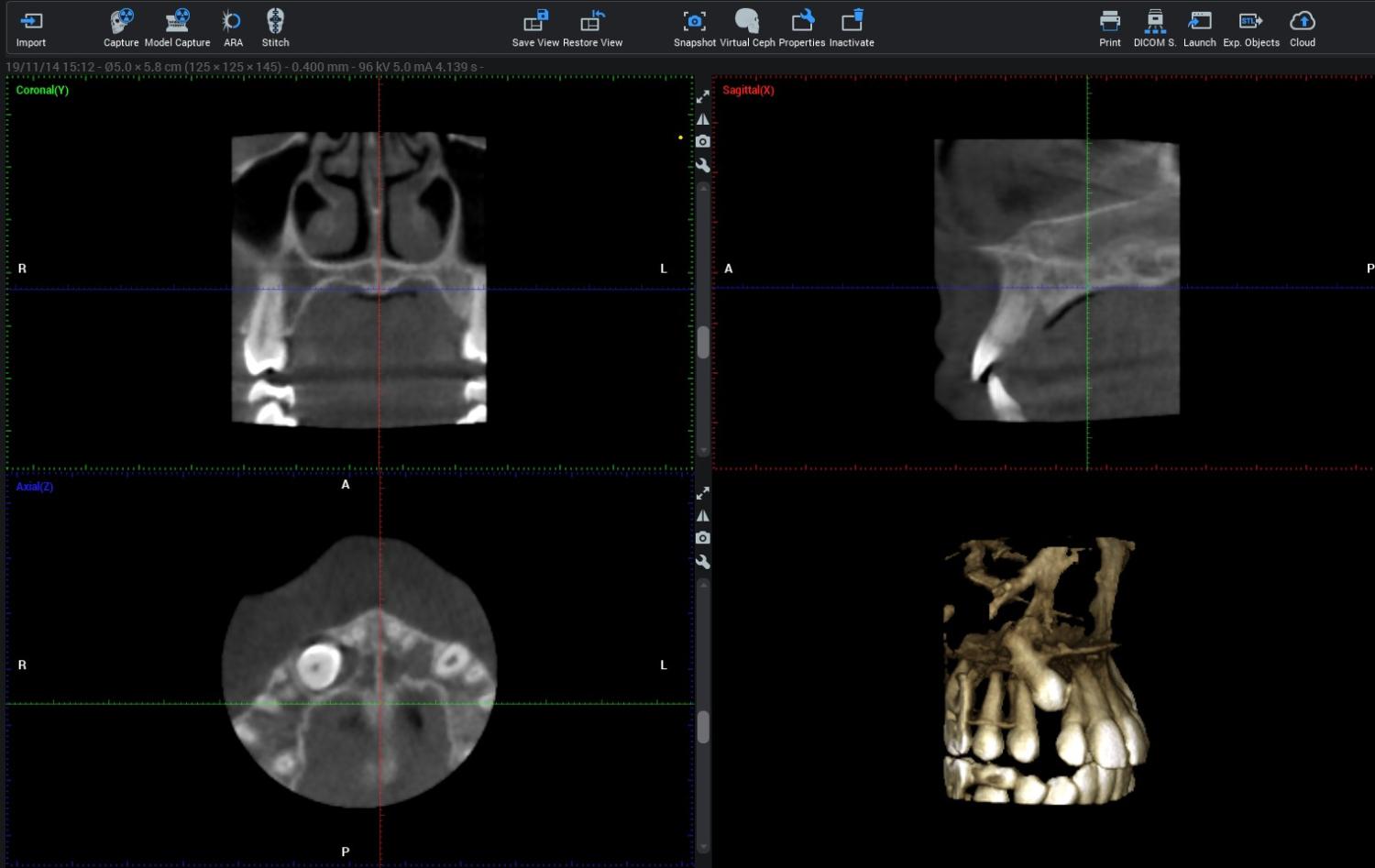Click Axial slice slider down arrow
Image resolution: width=1375 pixels, height=868 pixels.
(x=703, y=847)
